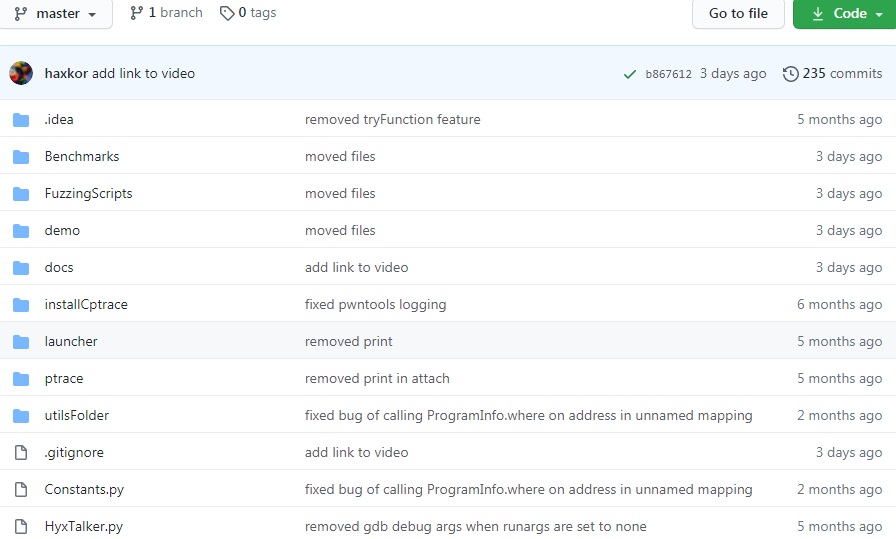Click the commit history clock icon

(790, 74)
